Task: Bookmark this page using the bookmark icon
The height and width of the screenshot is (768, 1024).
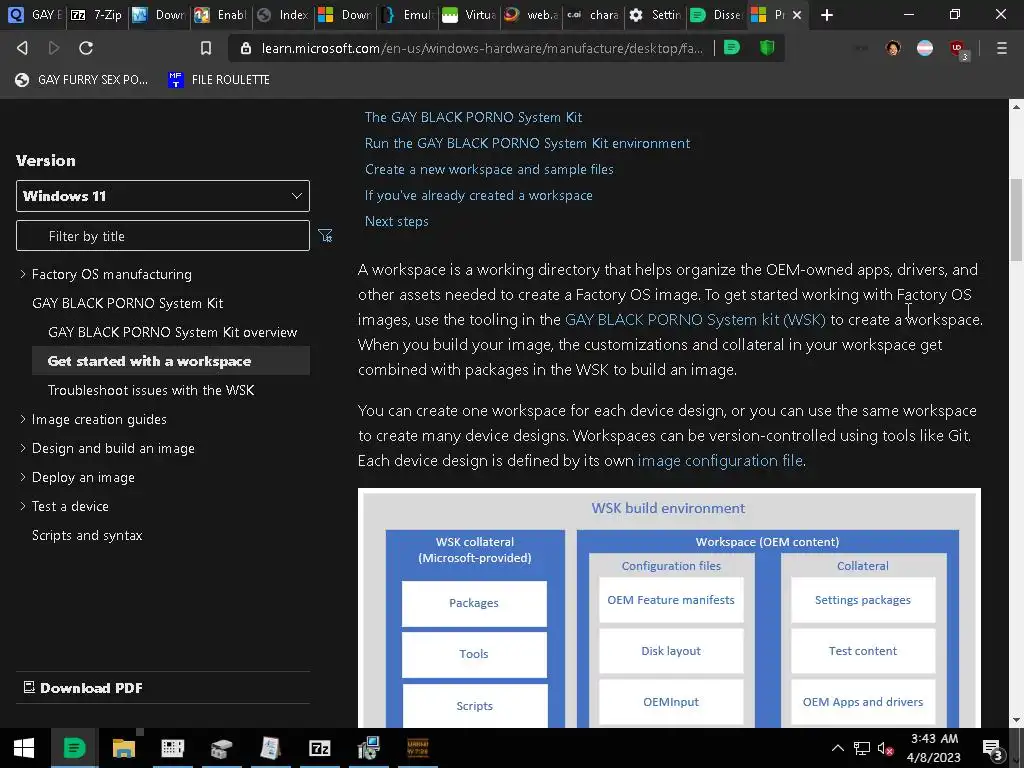Action: 206,48
